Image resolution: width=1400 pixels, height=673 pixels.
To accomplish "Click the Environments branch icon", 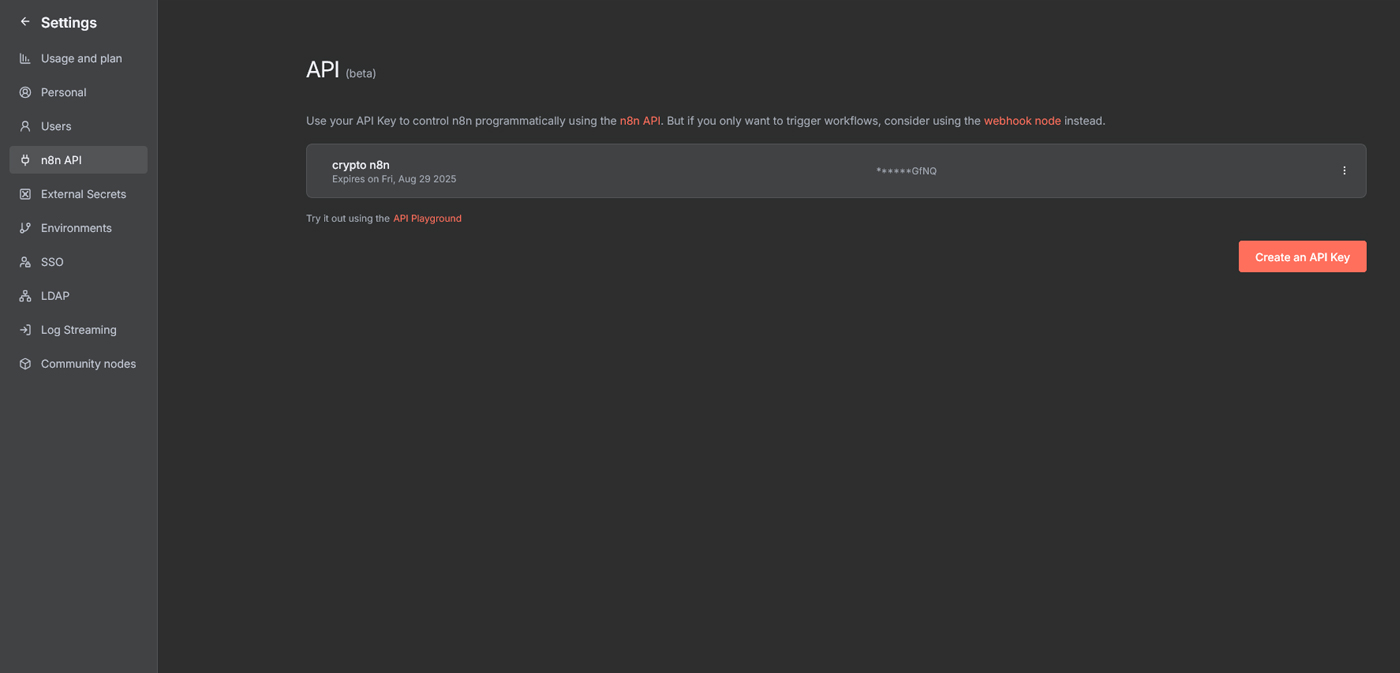I will pyautogui.click(x=25, y=229).
